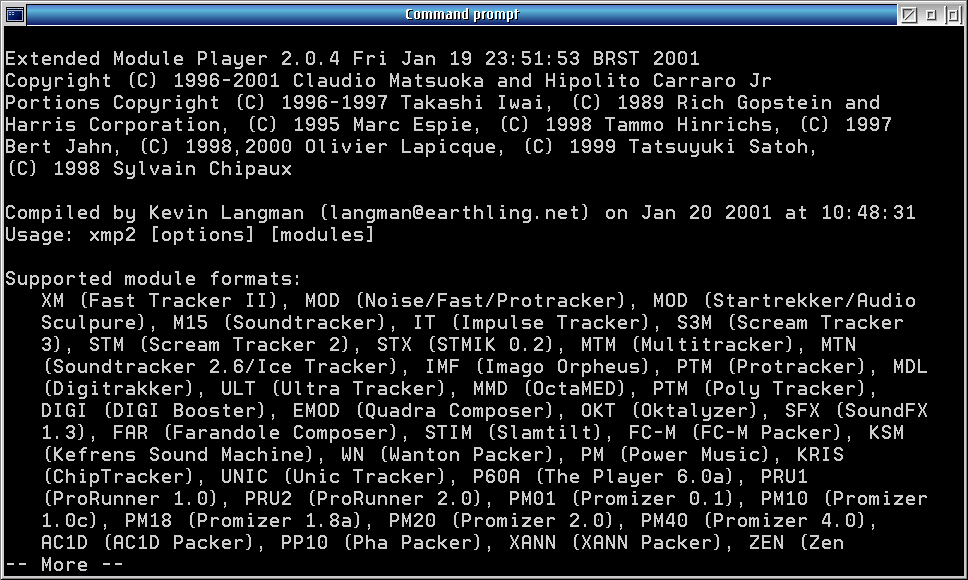The image size is (968, 580).
Task: Click the entry "XM (Fast Tracker II)"
Action: click(x=160, y=301)
